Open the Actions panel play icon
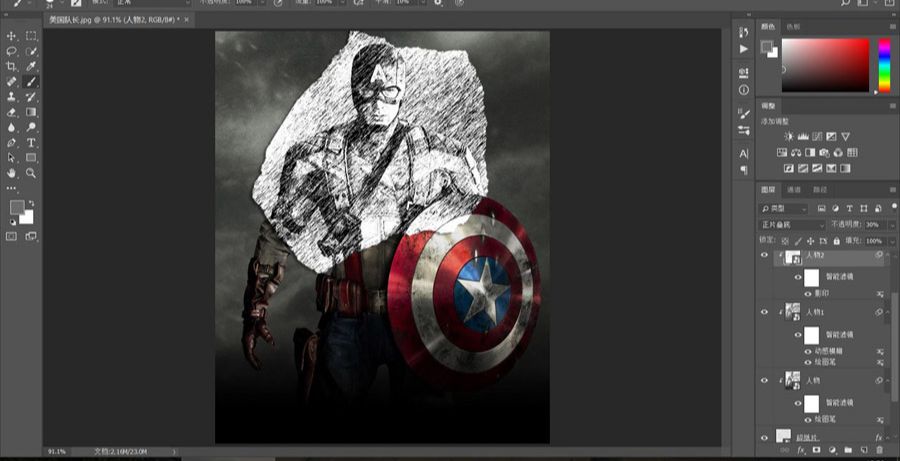Image resolution: width=900 pixels, height=461 pixels. point(744,49)
